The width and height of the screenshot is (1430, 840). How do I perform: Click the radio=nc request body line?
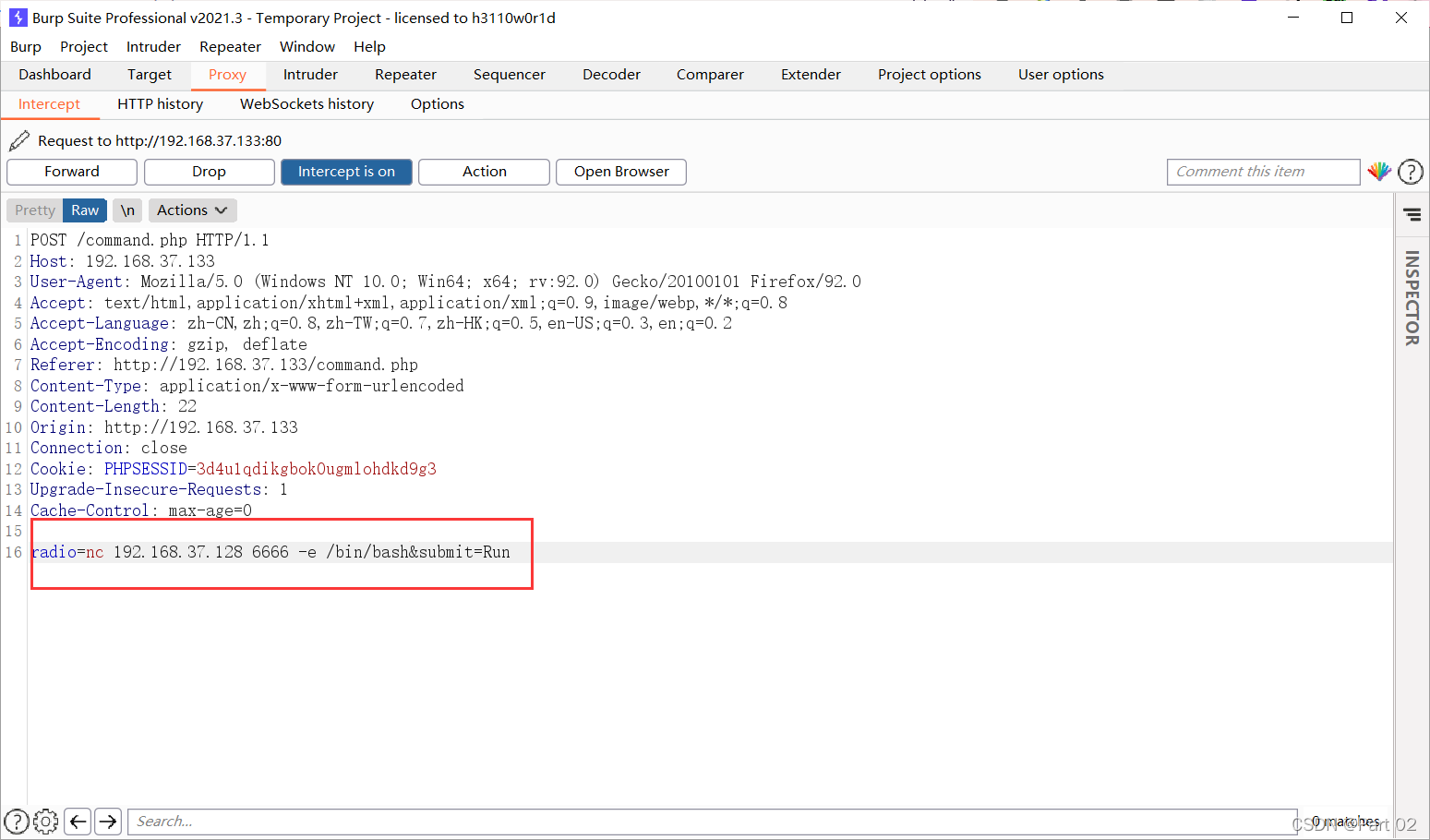tap(270, 552)
